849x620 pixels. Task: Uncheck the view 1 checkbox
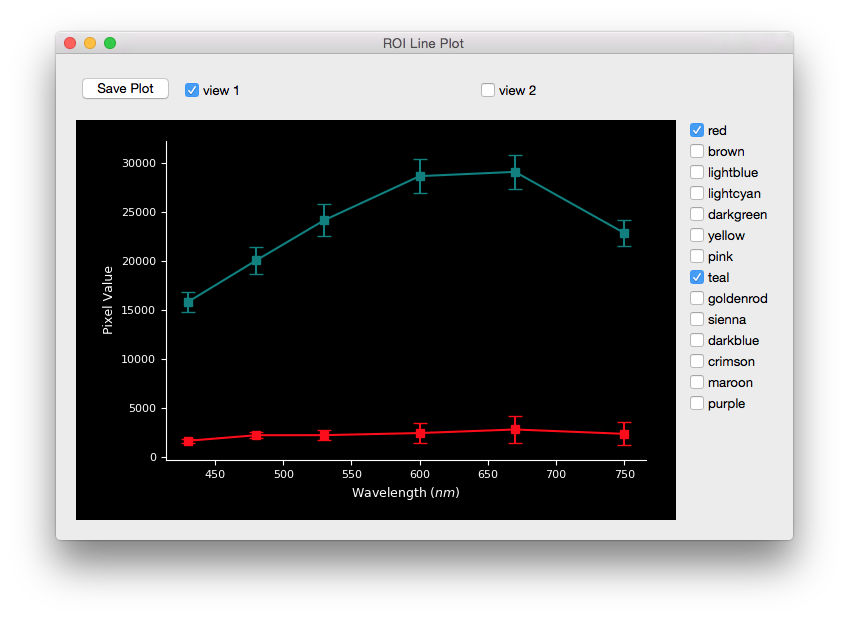192,90
